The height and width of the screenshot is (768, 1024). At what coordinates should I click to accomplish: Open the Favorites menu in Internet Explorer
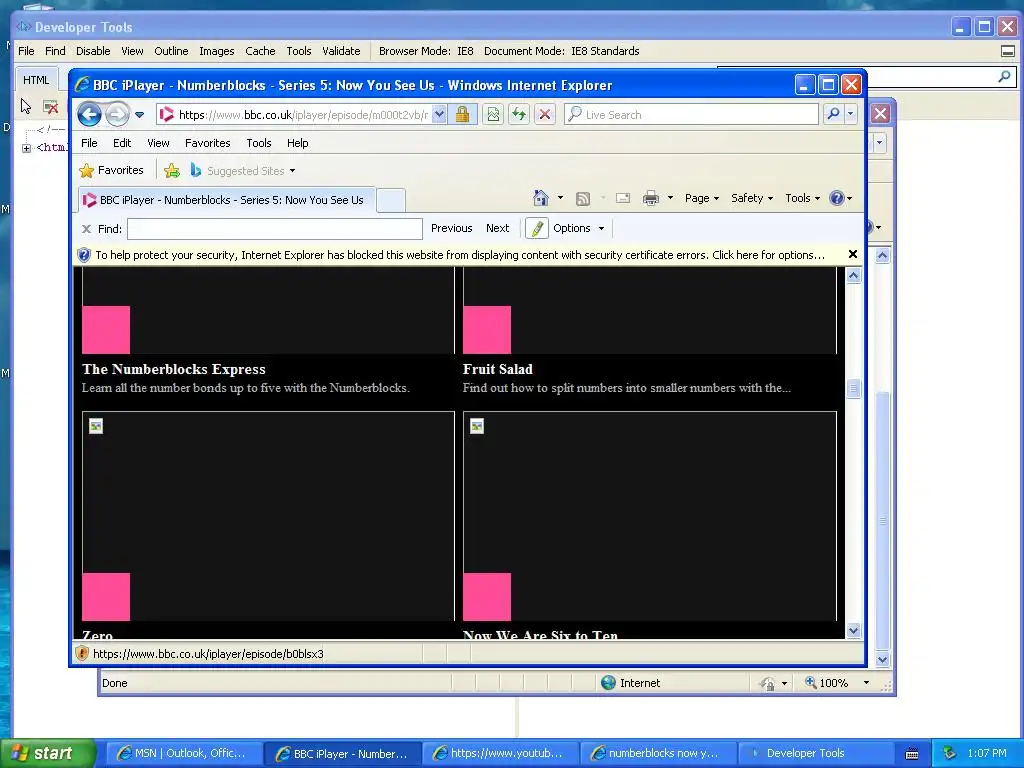pyautogui.click(x=208, y=143)
